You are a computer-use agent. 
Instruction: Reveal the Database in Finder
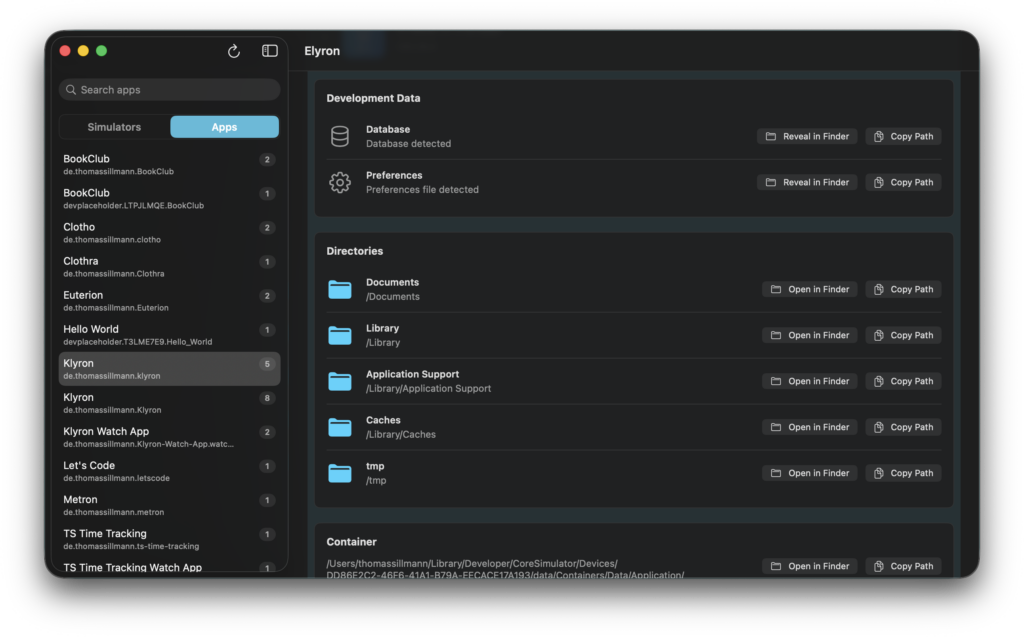(x=807, y=137)
